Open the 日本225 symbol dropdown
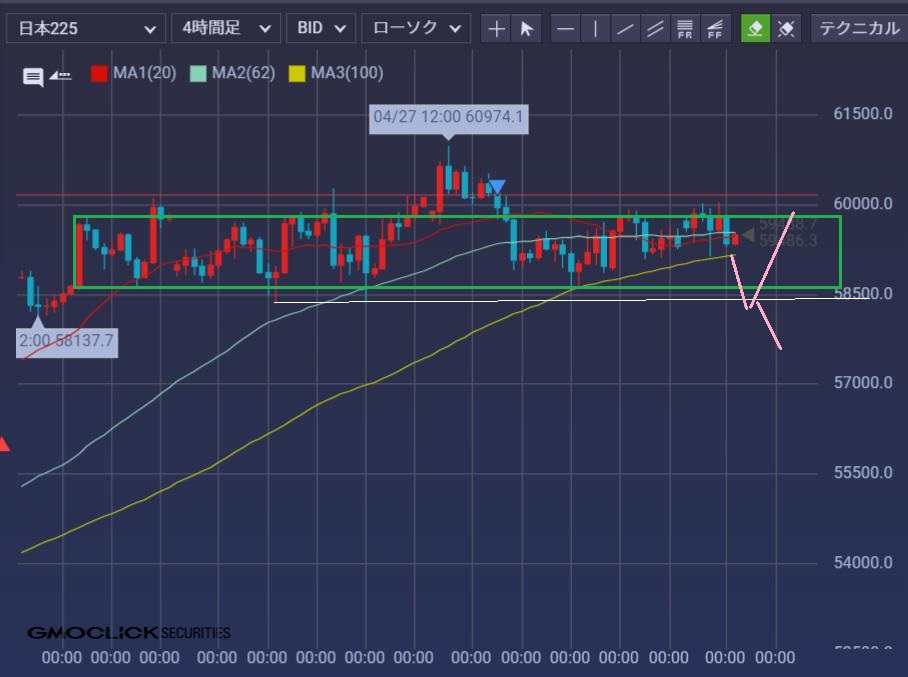This screenshot has width=908, height=677. 86,28
